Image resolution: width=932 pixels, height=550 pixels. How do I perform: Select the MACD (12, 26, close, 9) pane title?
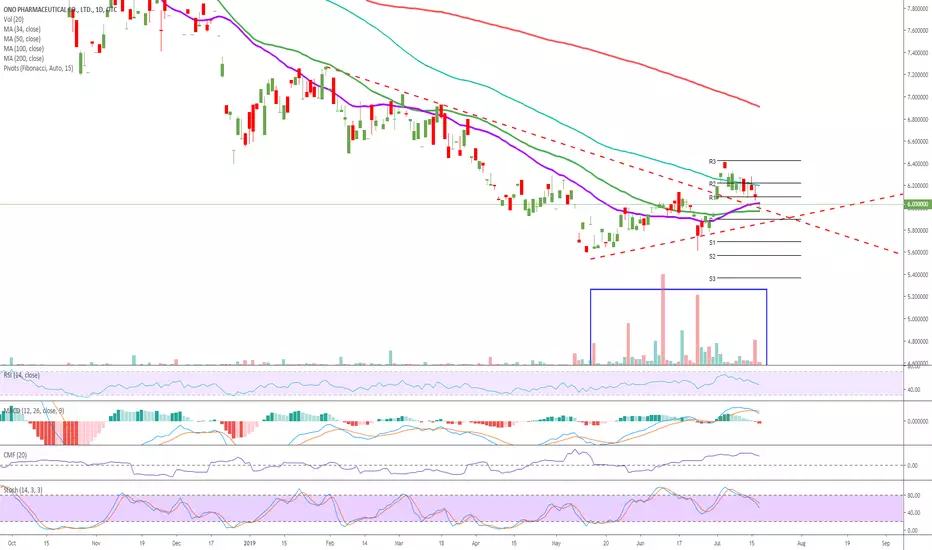(34, 411)
